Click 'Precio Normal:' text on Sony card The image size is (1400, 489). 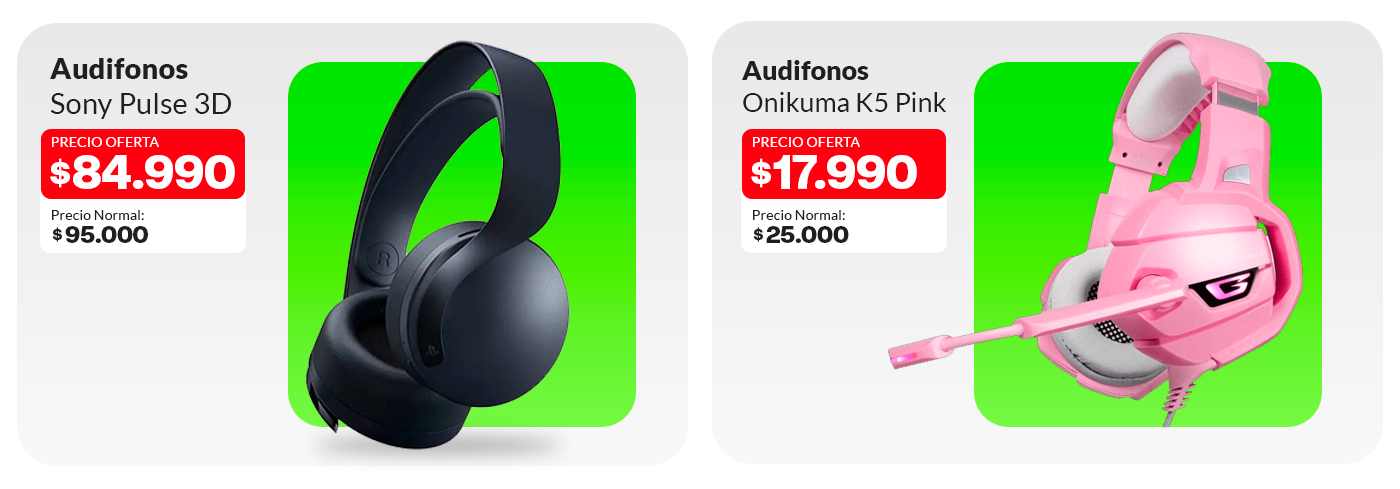coord(98,215)
